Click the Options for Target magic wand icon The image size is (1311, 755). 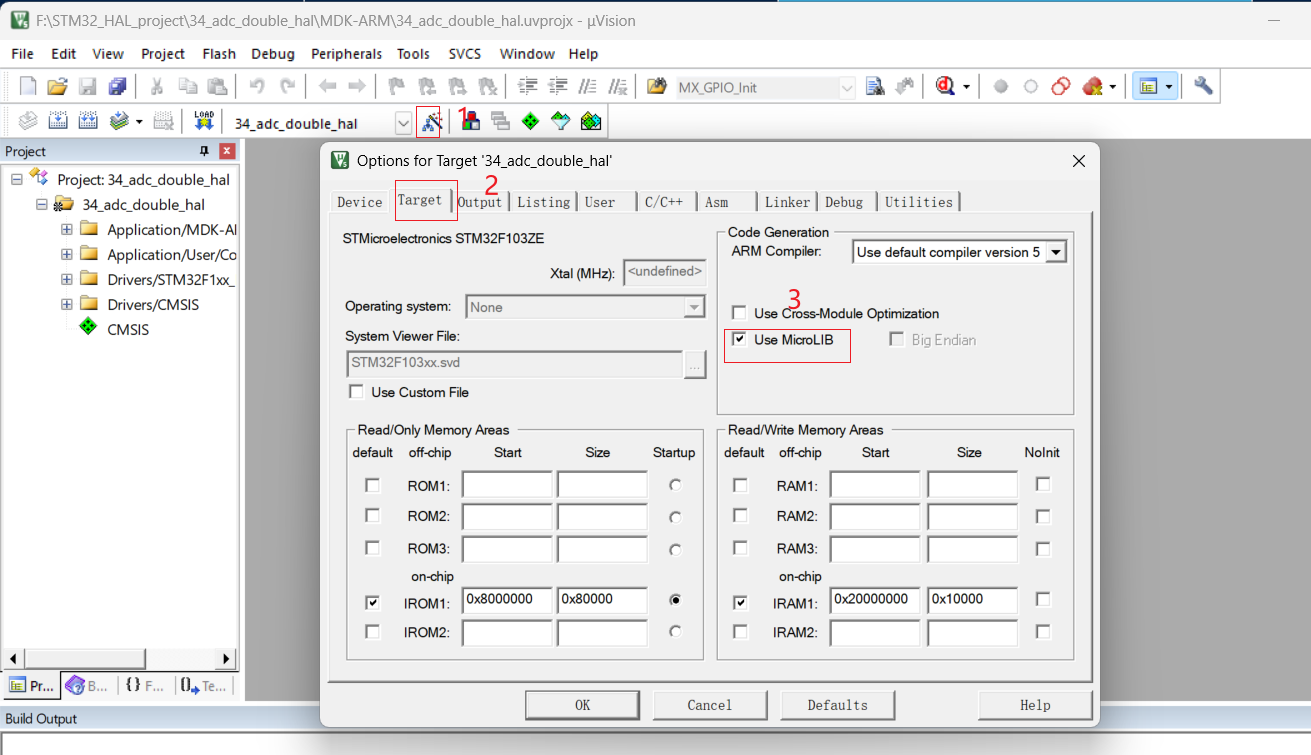431,122
